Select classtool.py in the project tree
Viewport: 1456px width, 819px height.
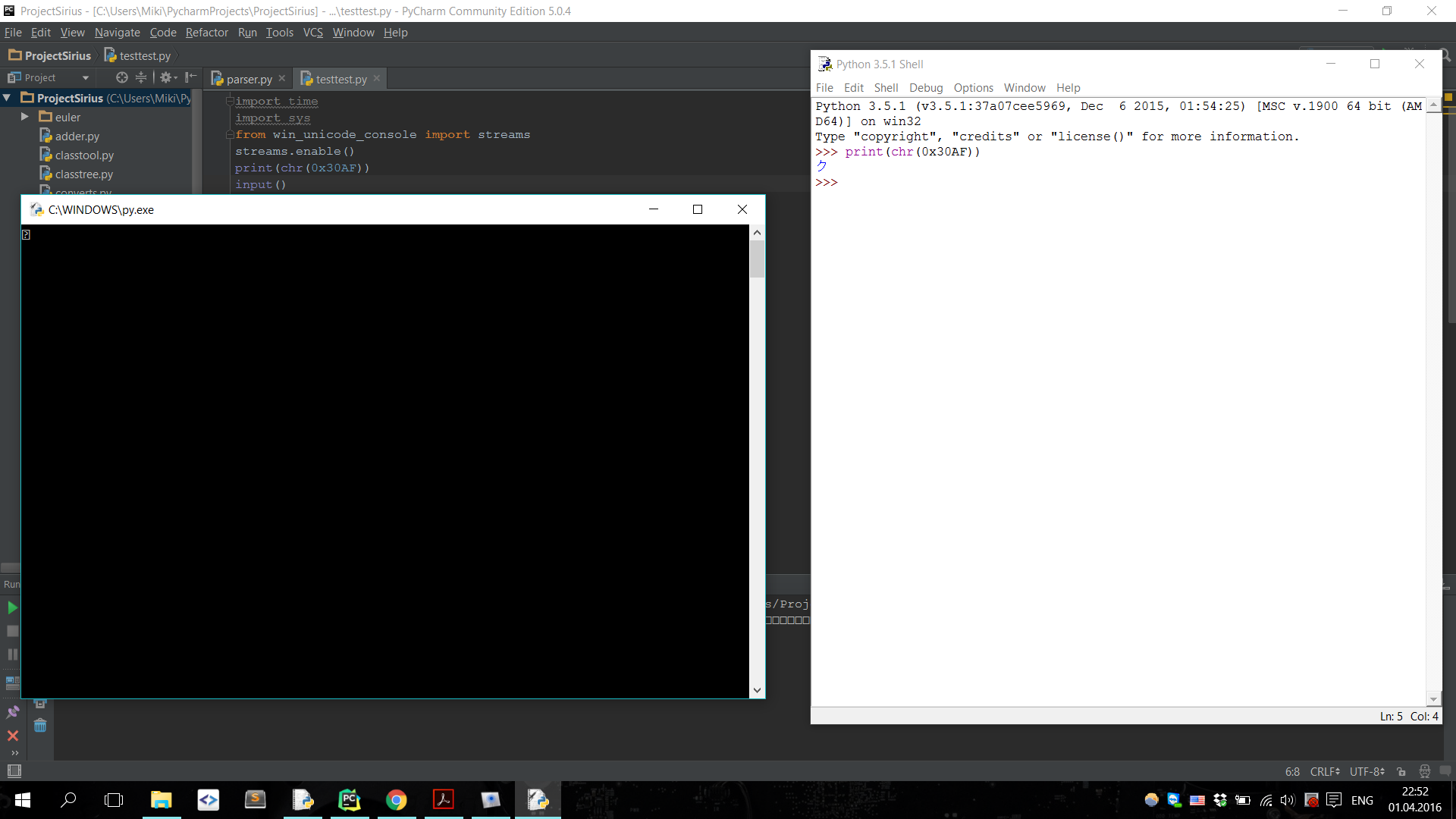[x=77, y=155]
